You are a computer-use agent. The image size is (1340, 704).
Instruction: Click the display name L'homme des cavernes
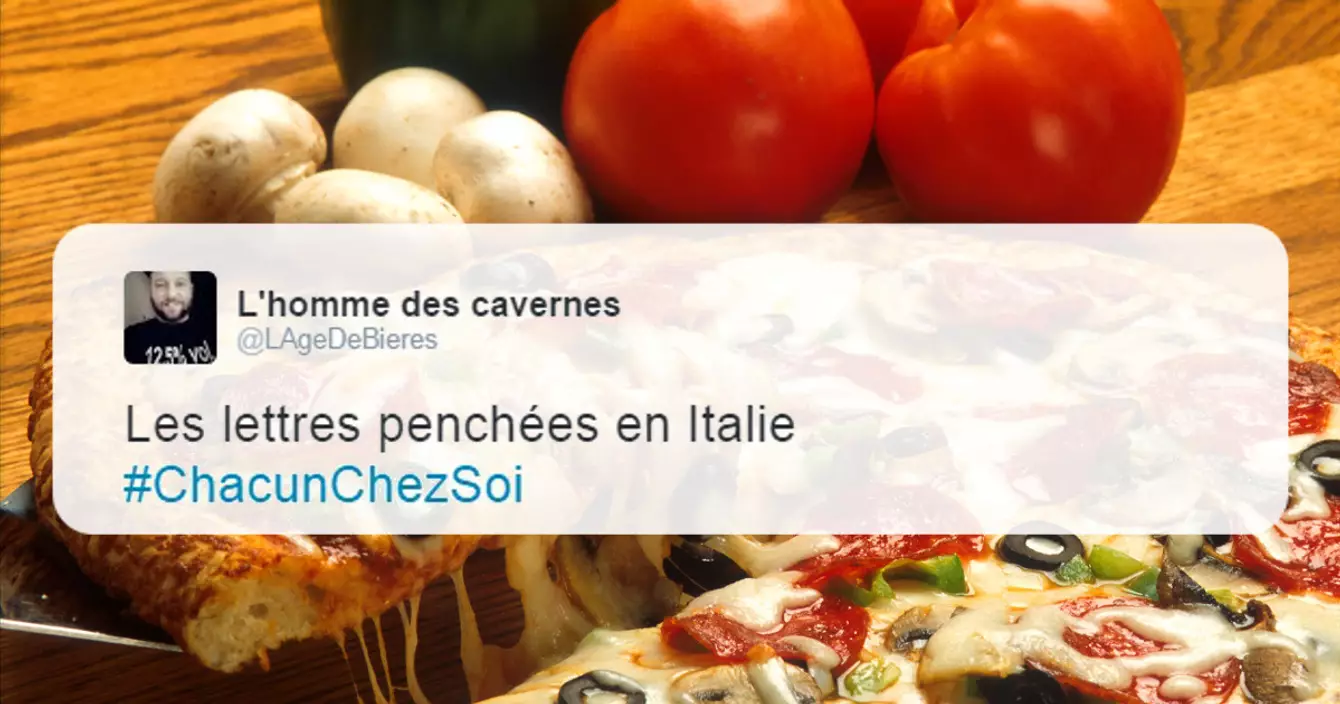click(x=429, y=305)
